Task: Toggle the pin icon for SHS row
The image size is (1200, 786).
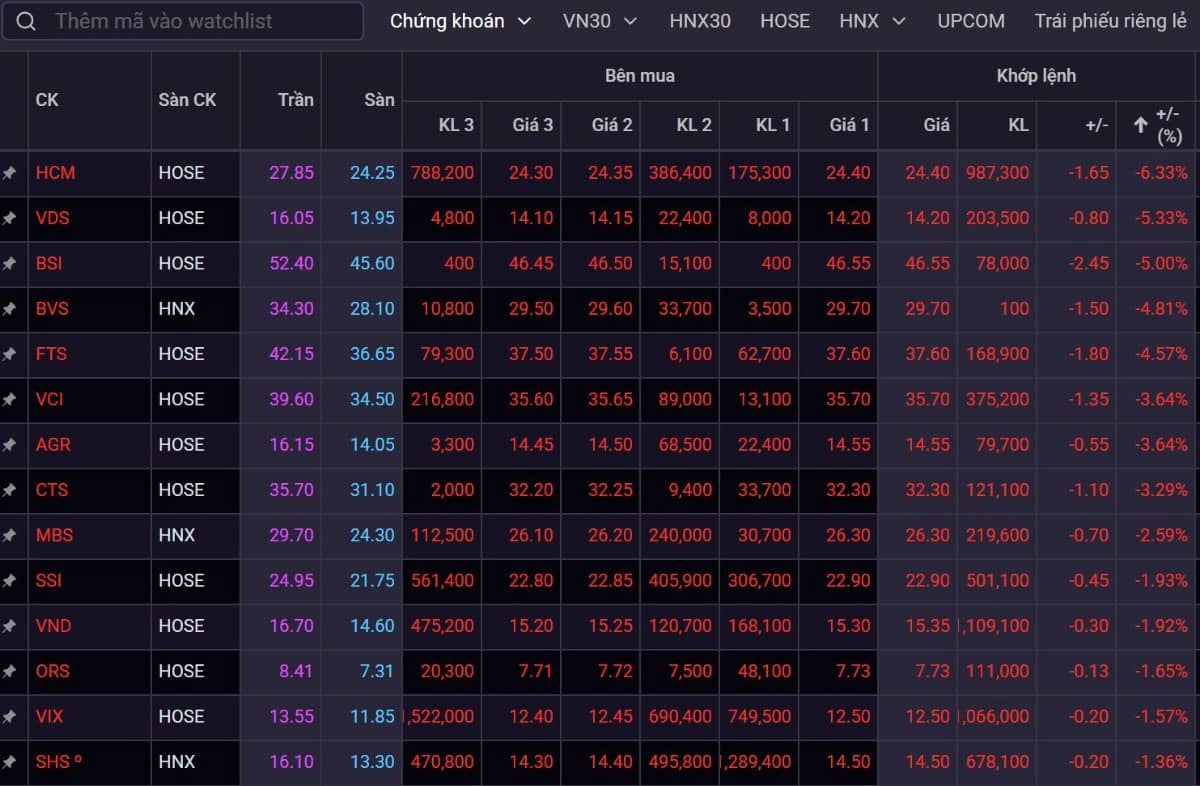Action: (9, 762)
